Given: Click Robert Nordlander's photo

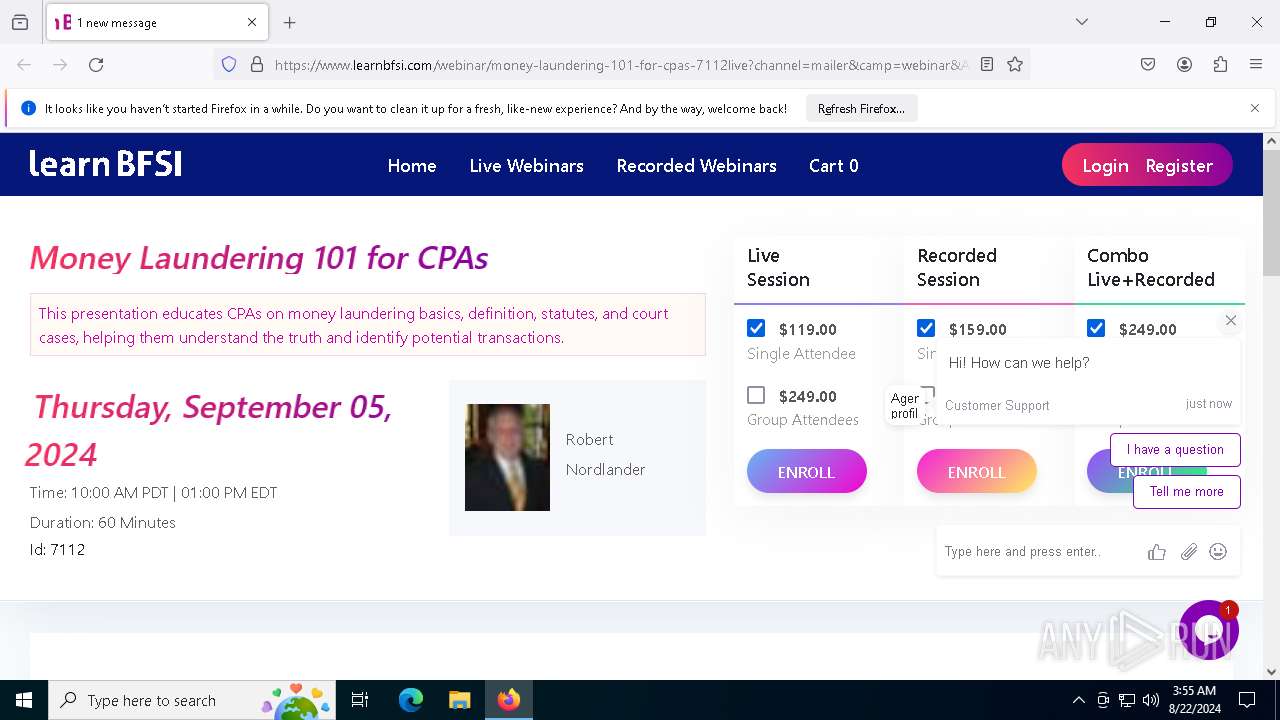Looking at the screenshot, I should tap(507, 457).
